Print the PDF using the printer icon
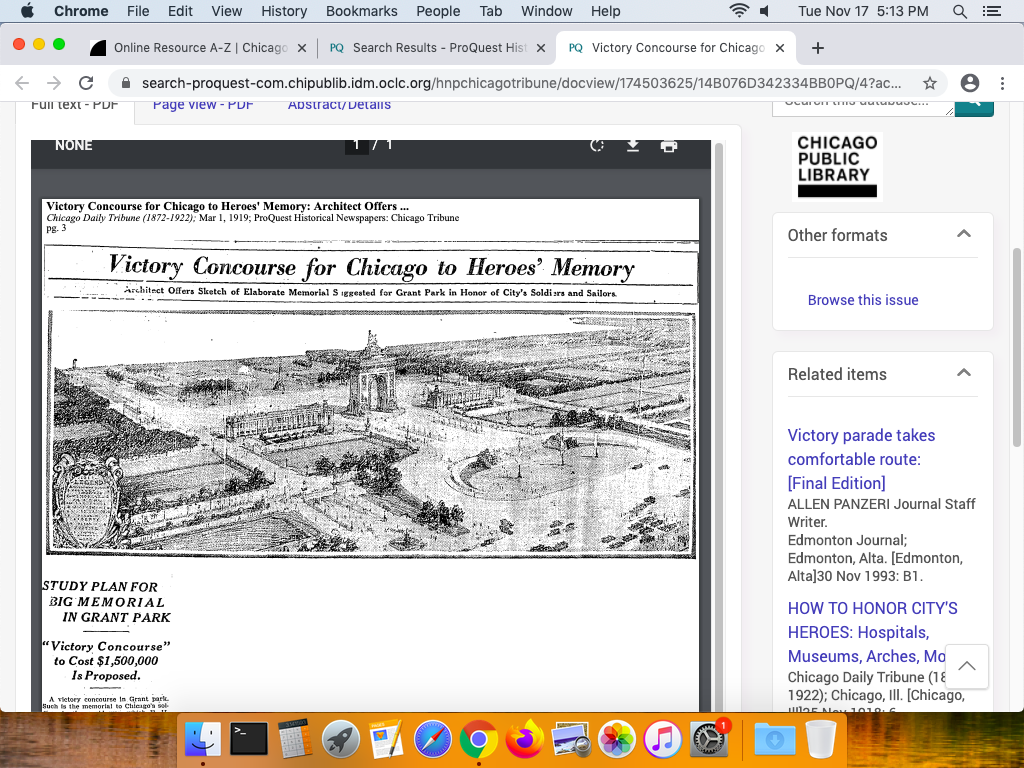The width and height of the screenshot is (1024, 768). pos(669,146)
